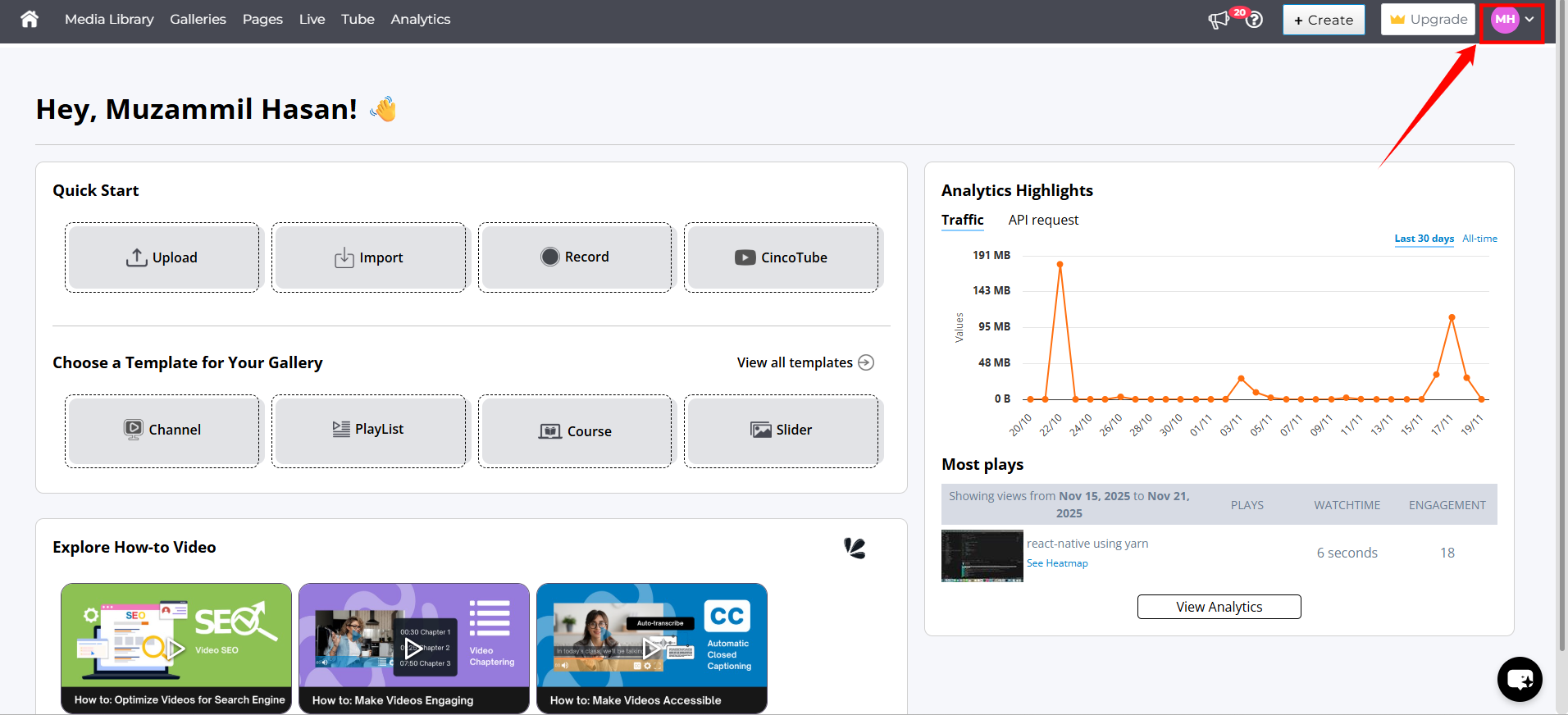The height and width of the screenshot is (715, 1568).
Task: Click the CincoTube quick start button
Action: click(782, 257)
